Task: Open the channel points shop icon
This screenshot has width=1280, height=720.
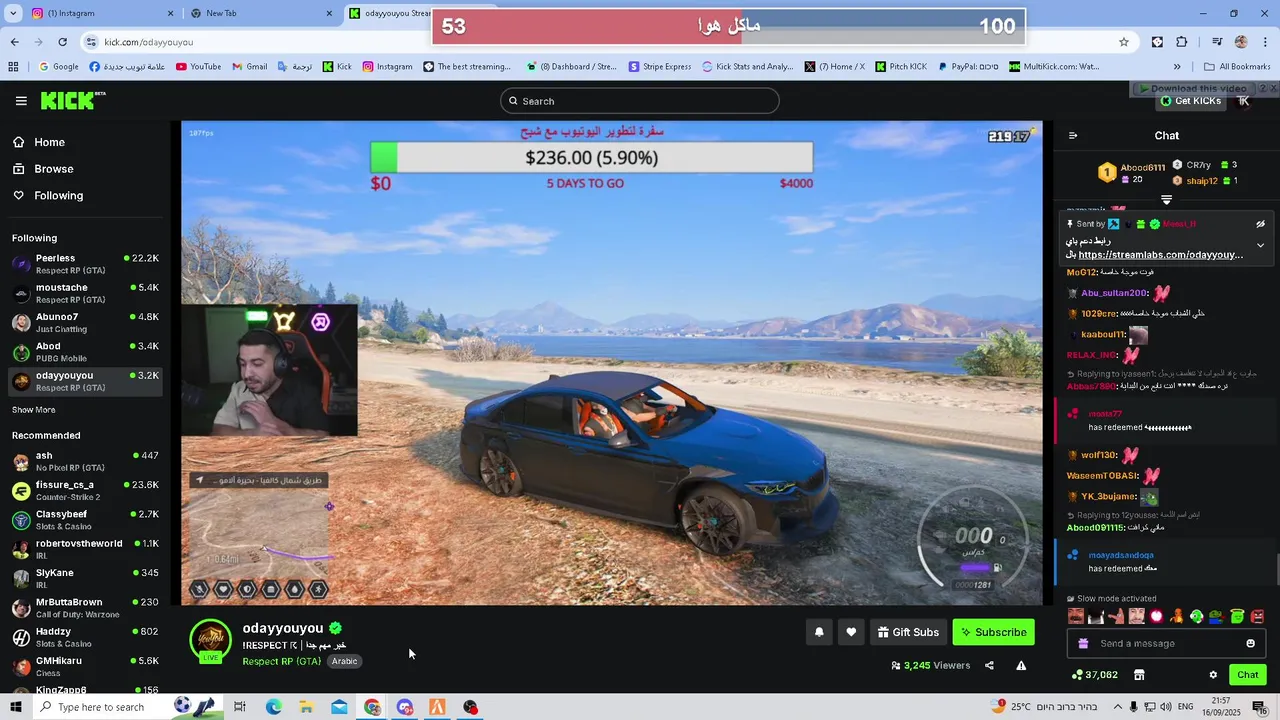Action: pyautogui.click(x=1138, y=675)
